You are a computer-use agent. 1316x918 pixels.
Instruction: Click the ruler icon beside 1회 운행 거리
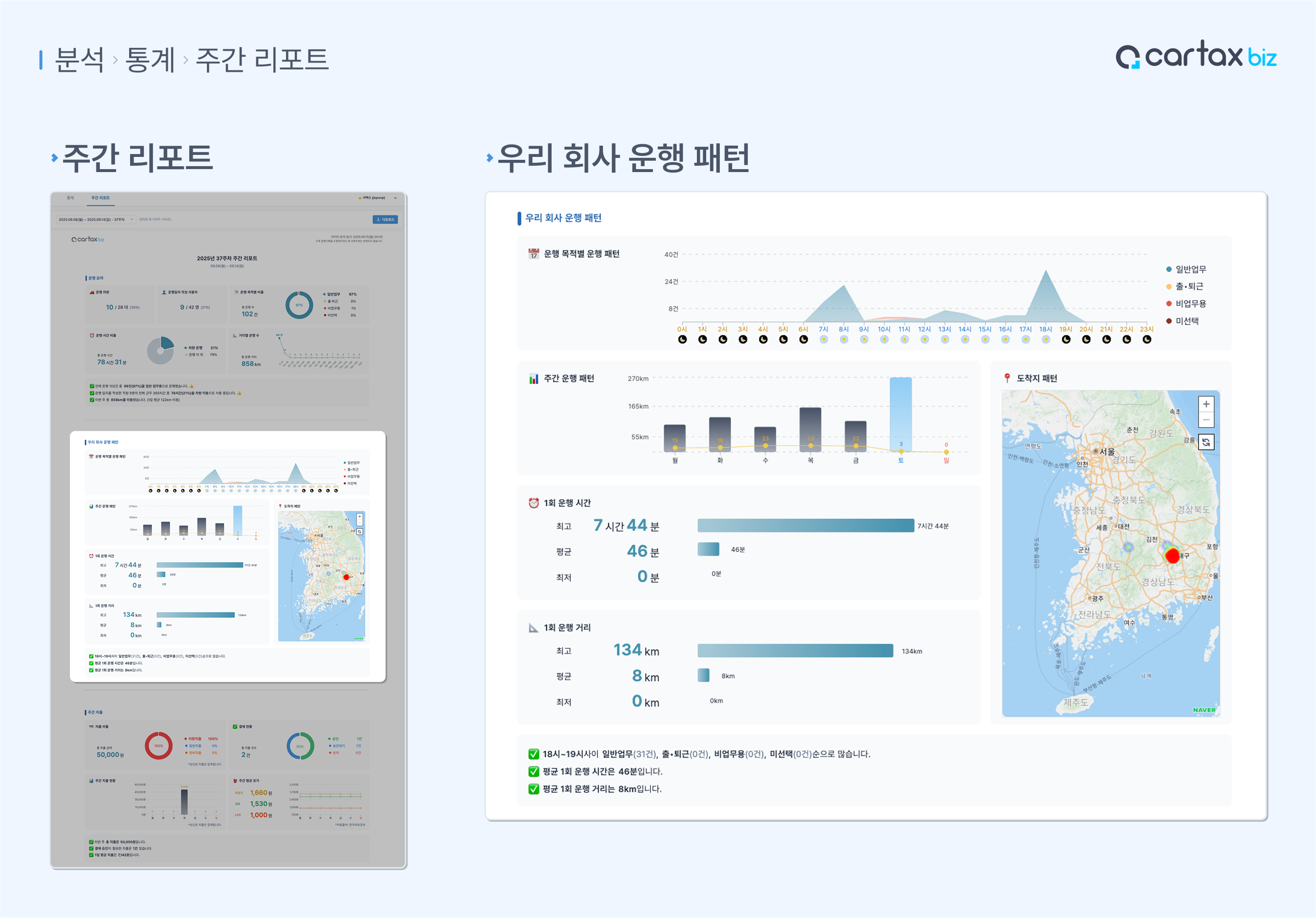(534, 628)
